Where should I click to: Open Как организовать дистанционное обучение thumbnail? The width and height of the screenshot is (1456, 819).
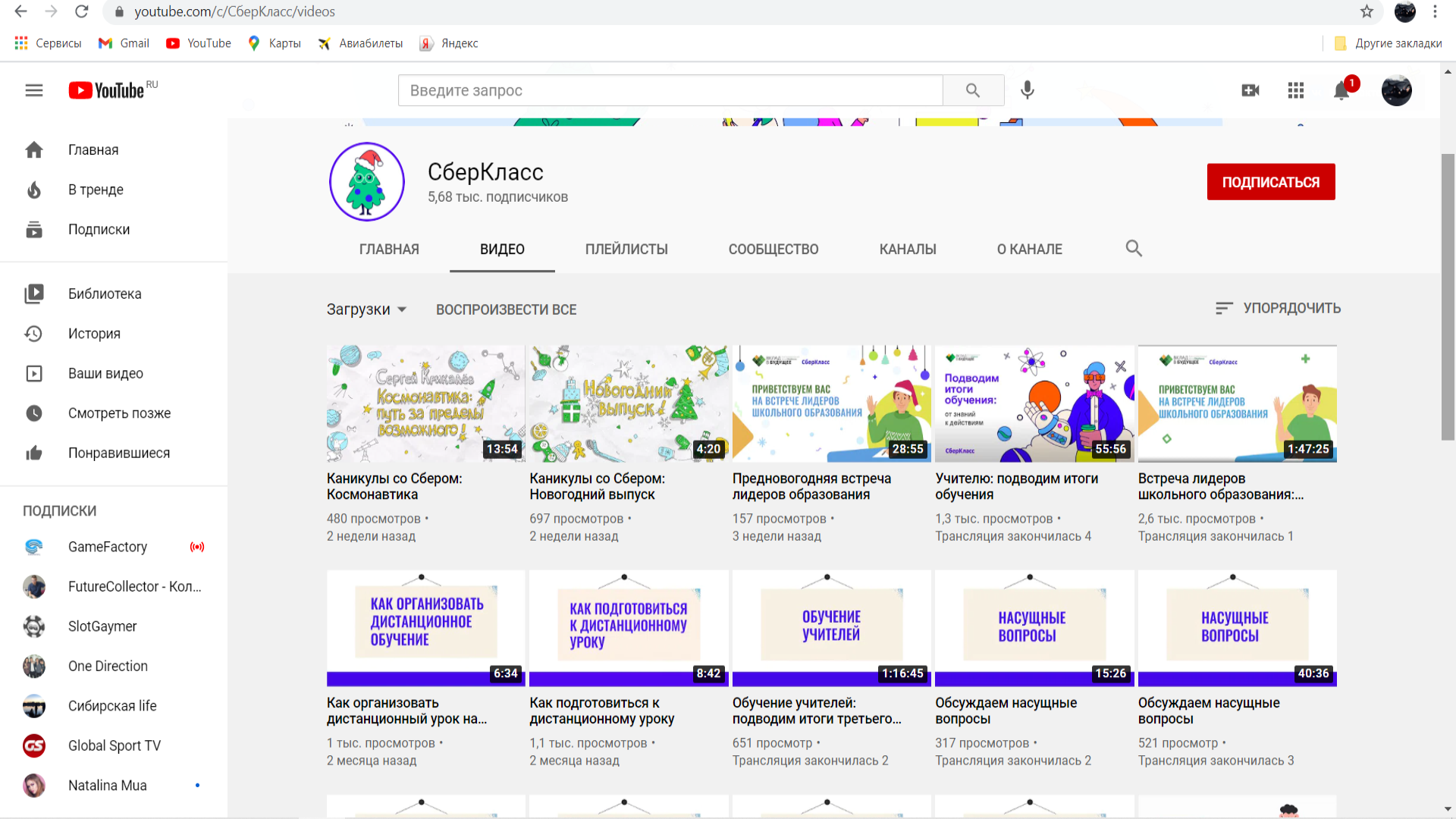(425, 628)
